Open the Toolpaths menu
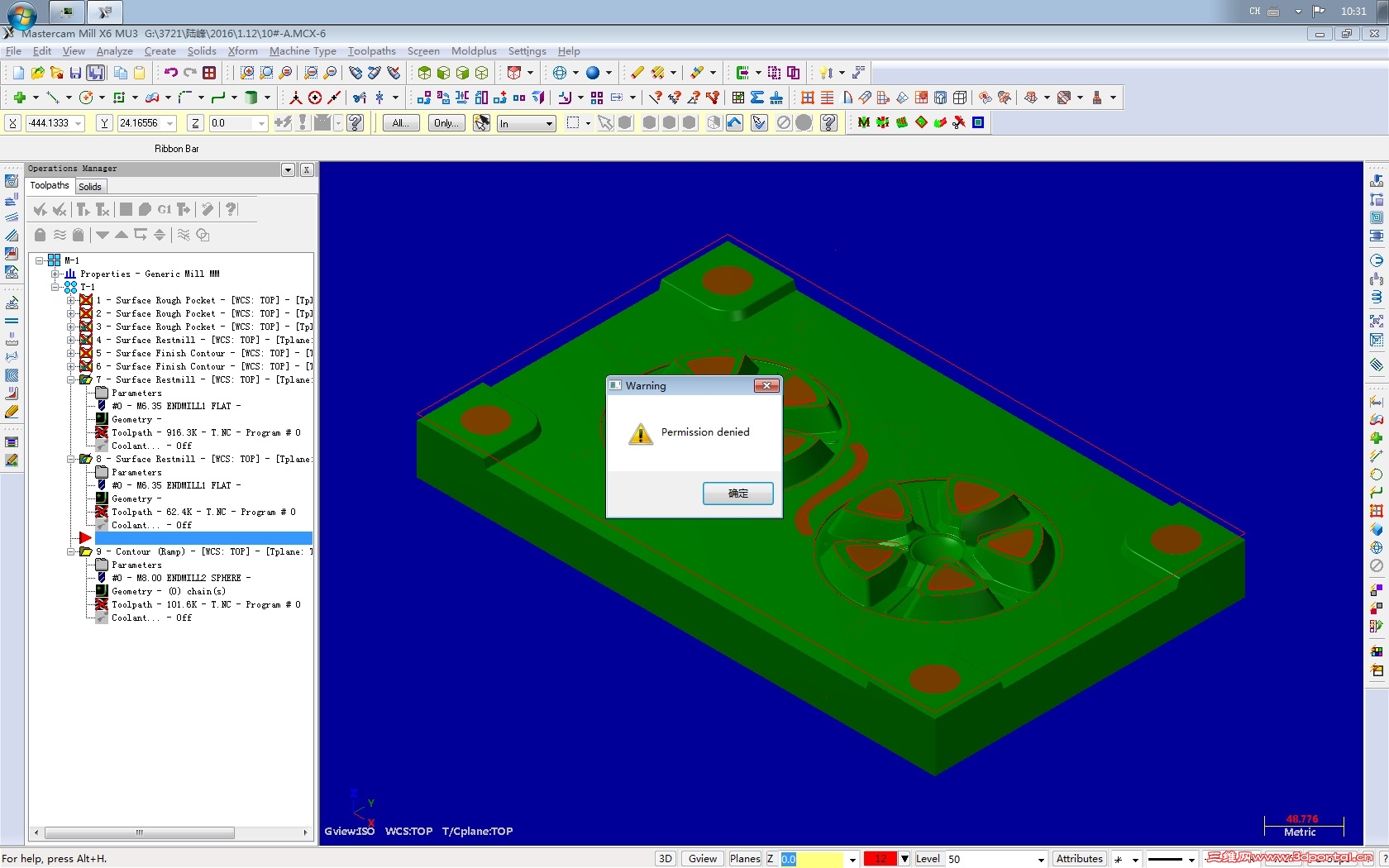The height and width of the screenshot is (868, 1389). (x=372, y=51)
